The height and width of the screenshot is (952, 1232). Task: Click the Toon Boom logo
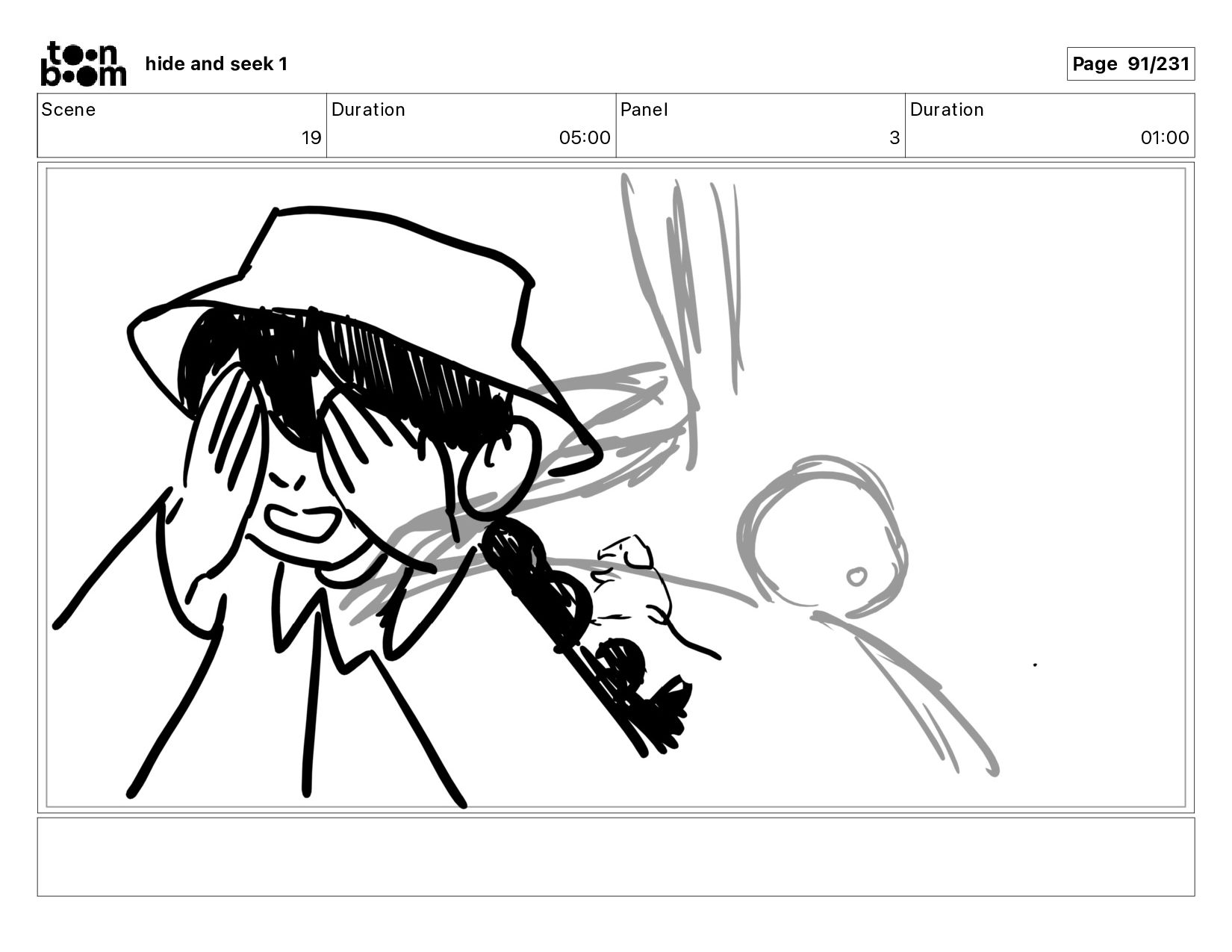click(x=83, y=63)
